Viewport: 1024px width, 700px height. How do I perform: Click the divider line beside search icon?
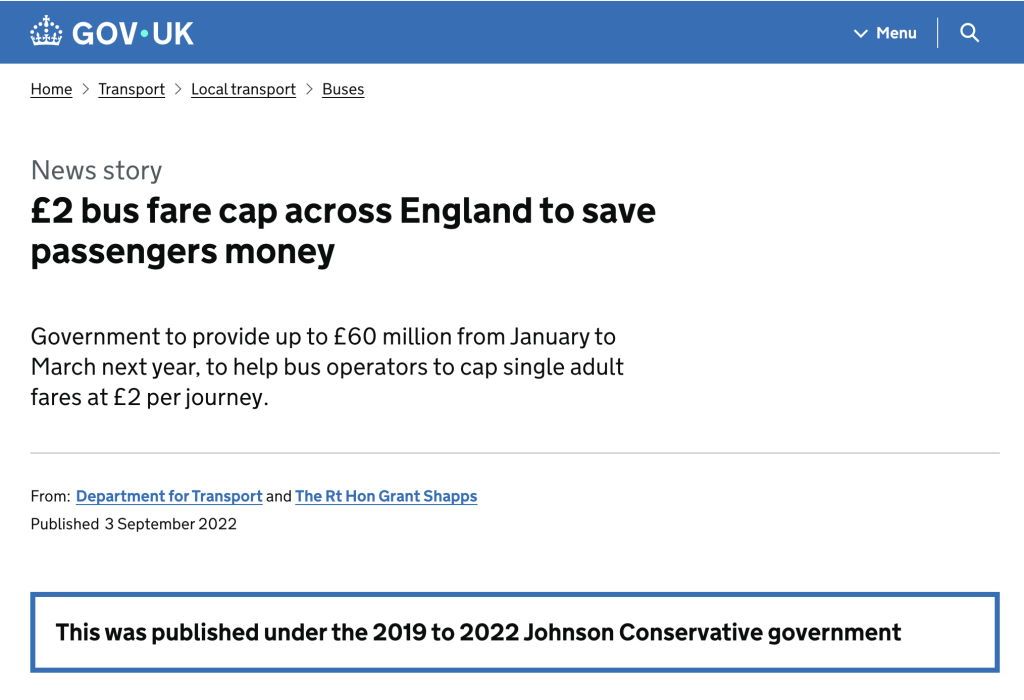tap(937, 33)
